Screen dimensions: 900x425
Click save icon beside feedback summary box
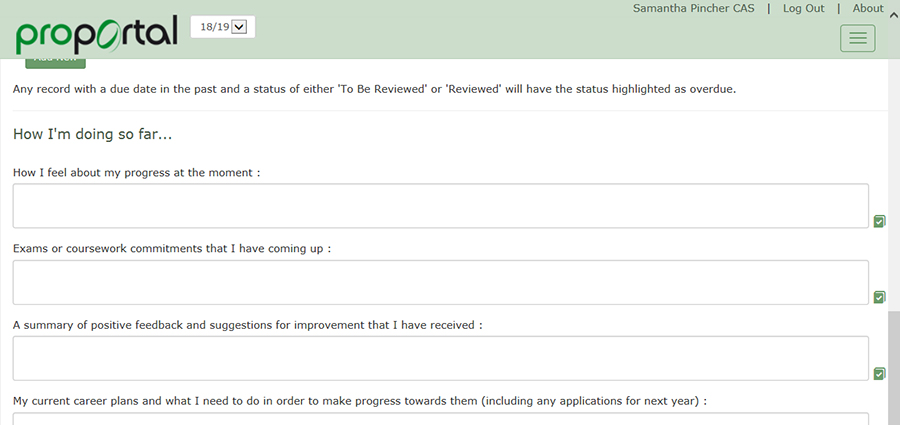[x=879, y=373]
